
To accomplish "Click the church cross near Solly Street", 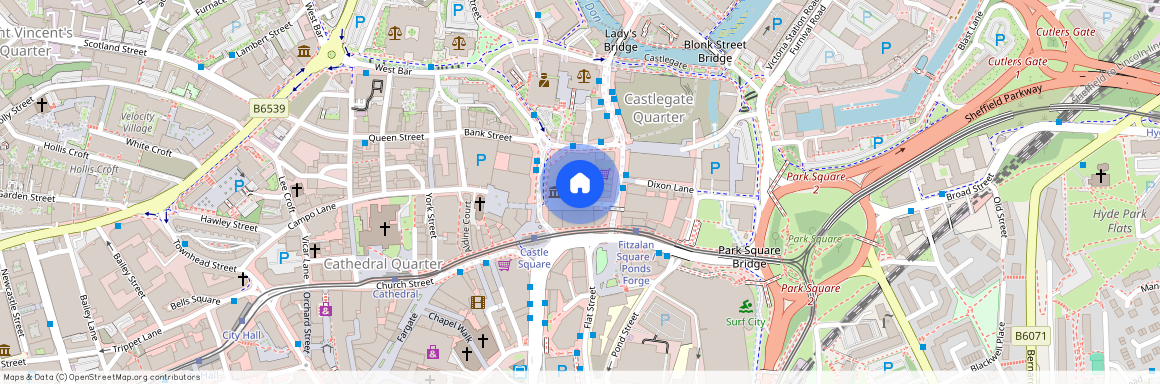I will point(42,105).
